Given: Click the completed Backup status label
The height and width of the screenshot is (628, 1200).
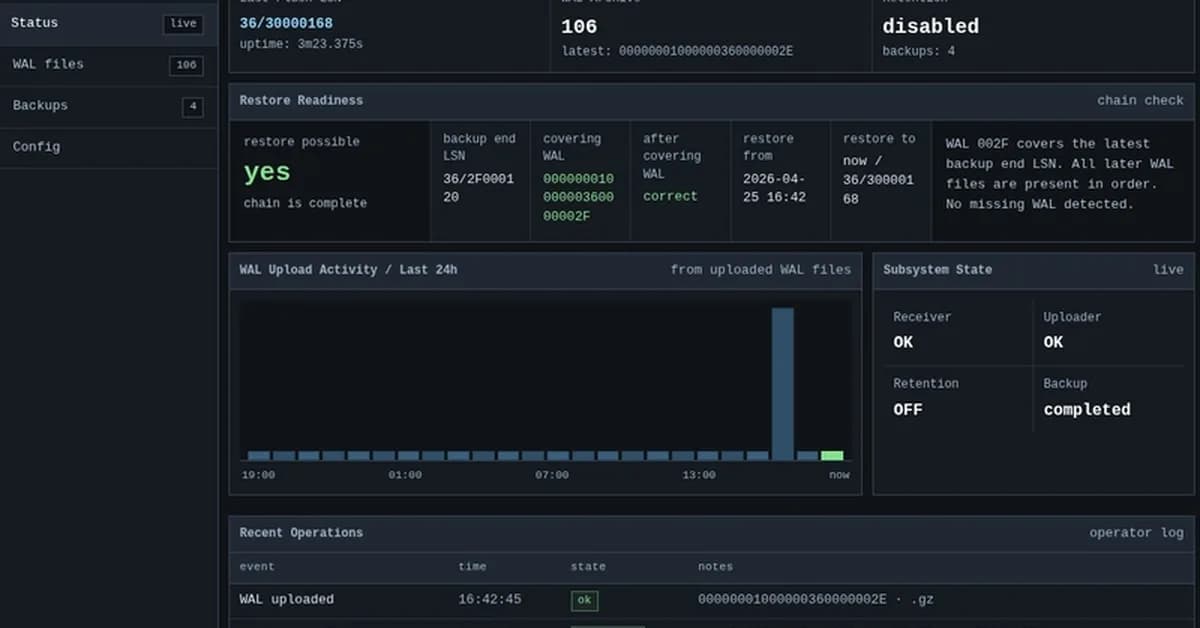Looking at the screenshot, I should coord(1086,409).
